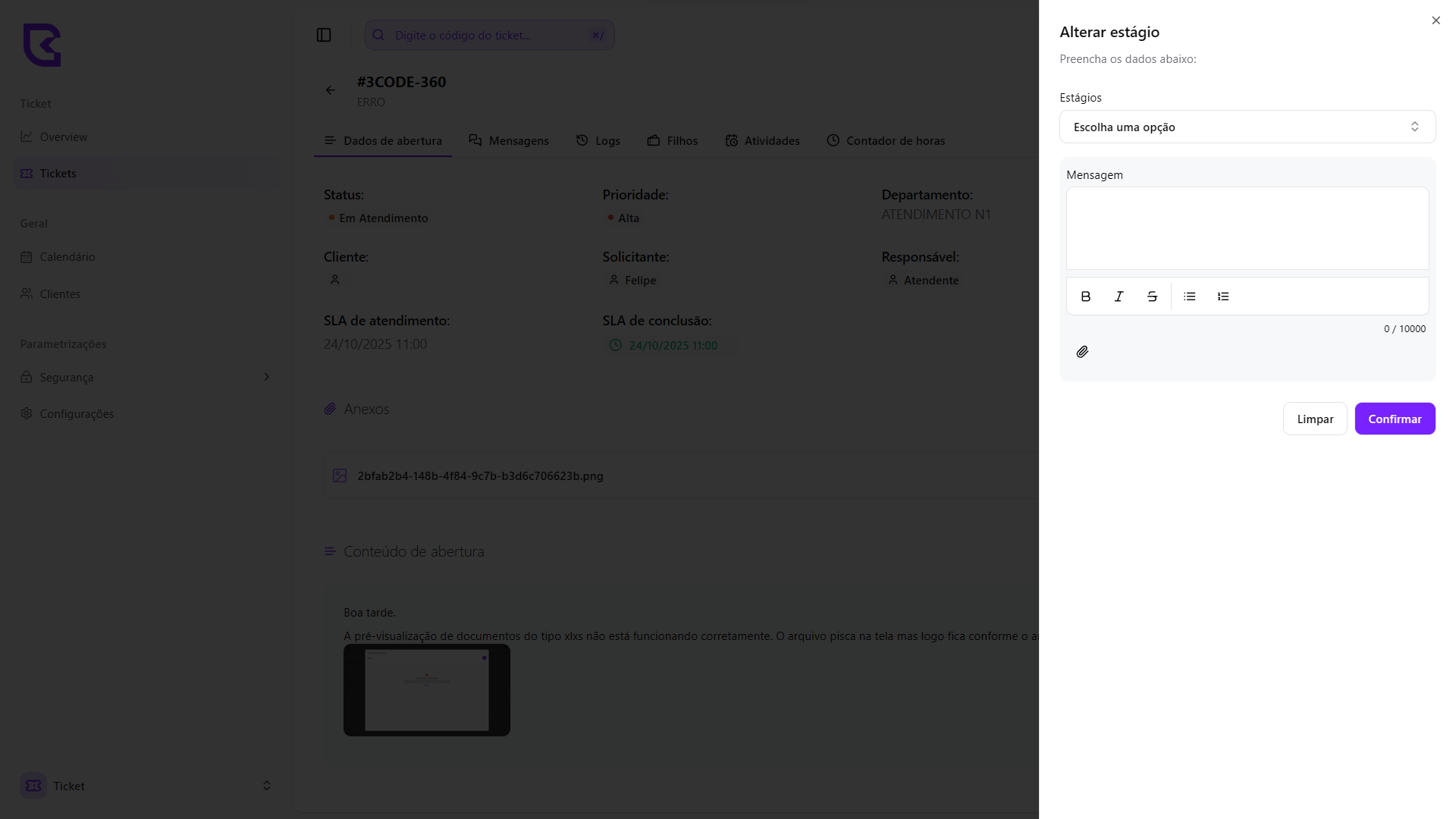The width and height of the screenshot is (1456, 819).
Task: Go back using the arrow icon
Action: tap(331, 90)
